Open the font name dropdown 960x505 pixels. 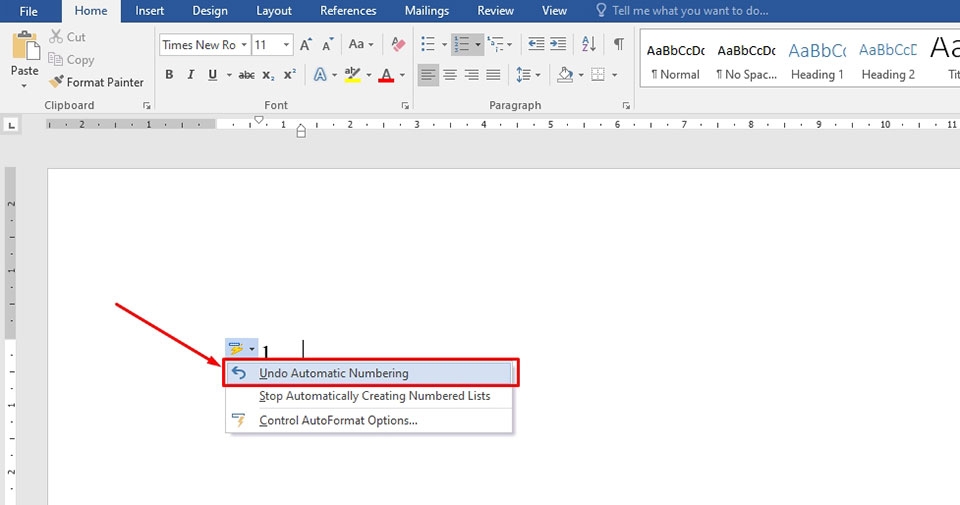tap(244, 45)
